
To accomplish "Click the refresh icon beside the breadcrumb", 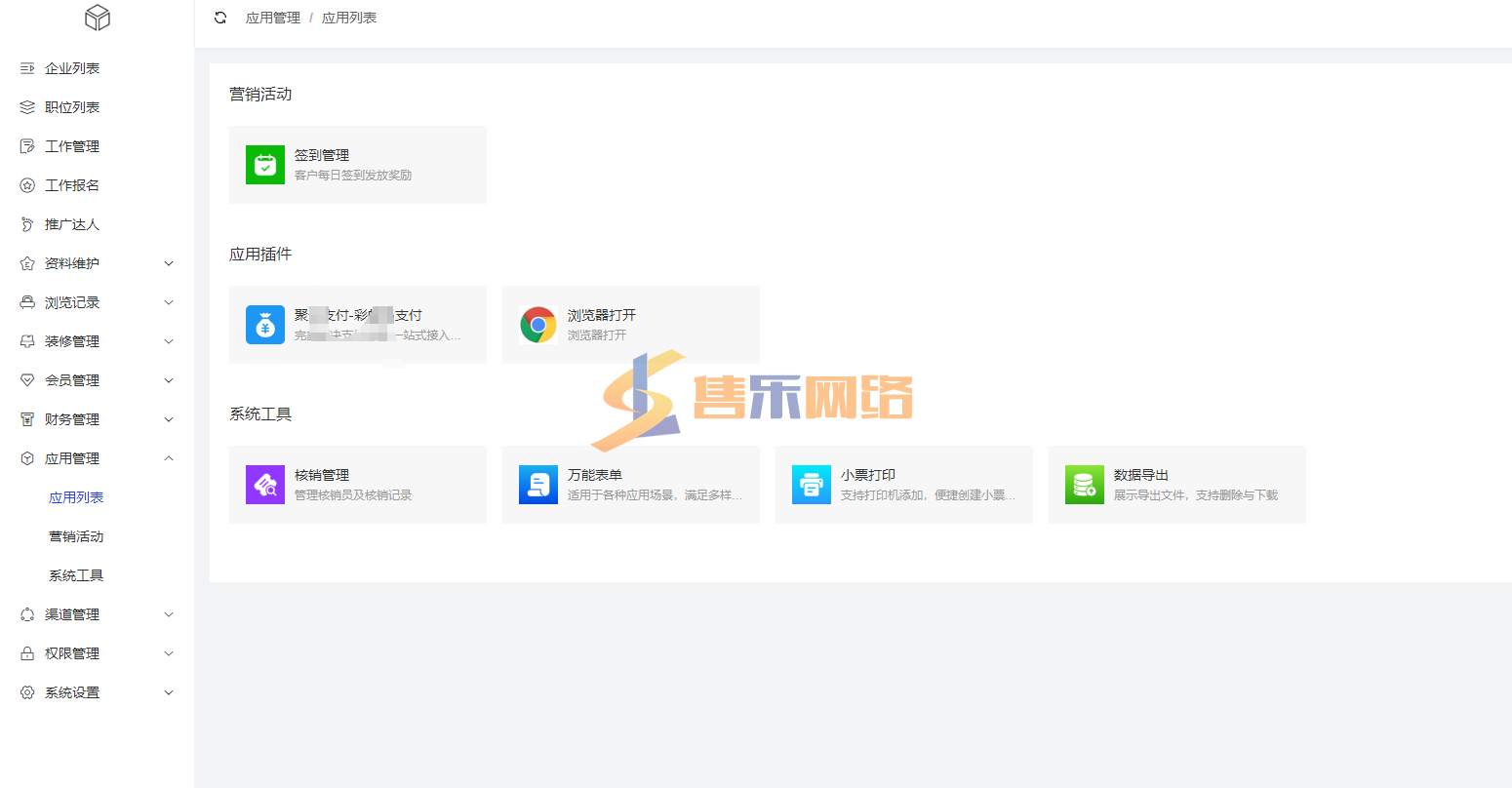I will (220, 18).
